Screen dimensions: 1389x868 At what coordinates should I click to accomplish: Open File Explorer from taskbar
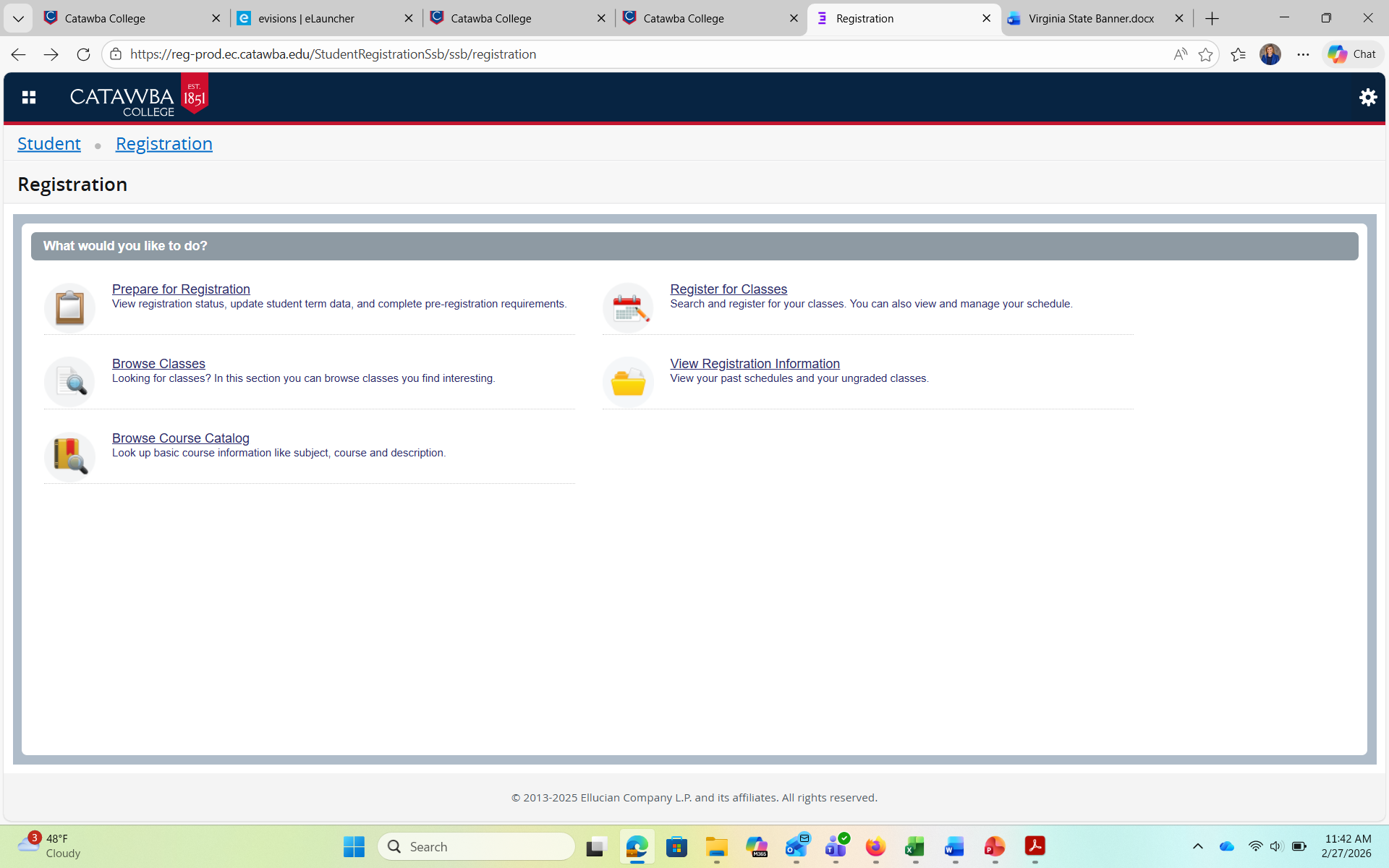pos(716,846)
